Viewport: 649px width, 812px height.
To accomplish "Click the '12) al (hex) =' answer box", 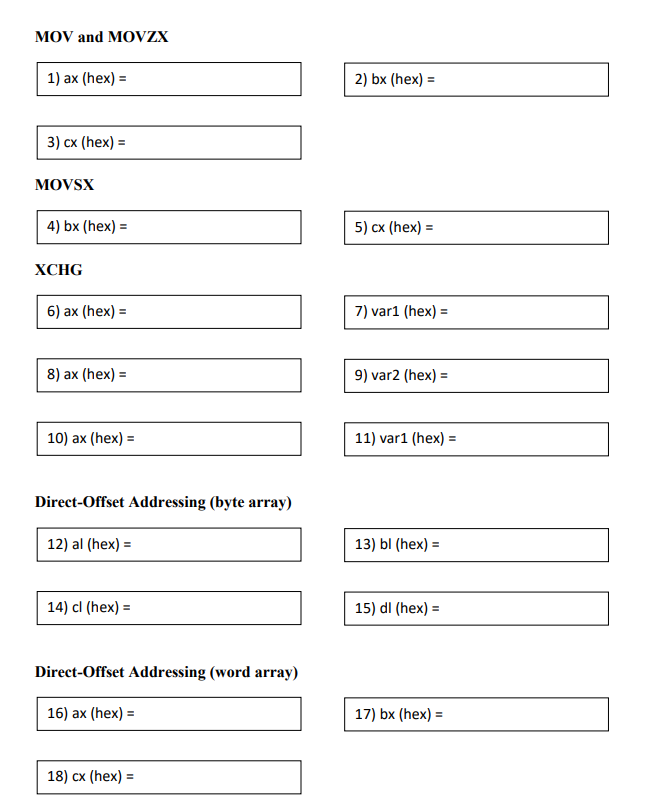I will click(x=169, y=545).
